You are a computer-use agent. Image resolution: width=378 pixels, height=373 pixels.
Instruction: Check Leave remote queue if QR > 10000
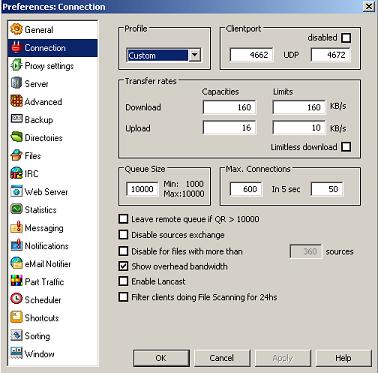coord(123,219)
